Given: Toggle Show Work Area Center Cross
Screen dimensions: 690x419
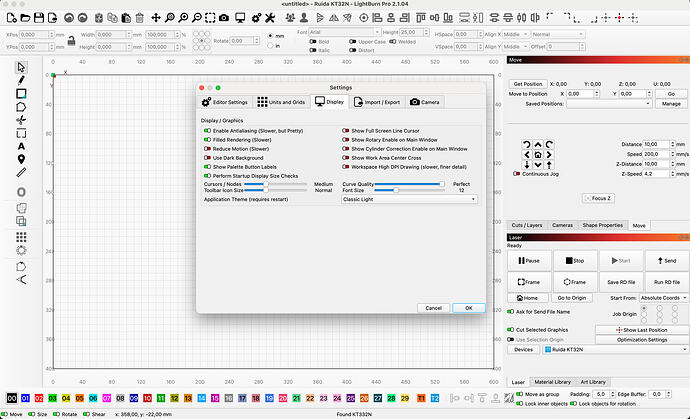Looking at the screenshot, I should tap(346, 158).
